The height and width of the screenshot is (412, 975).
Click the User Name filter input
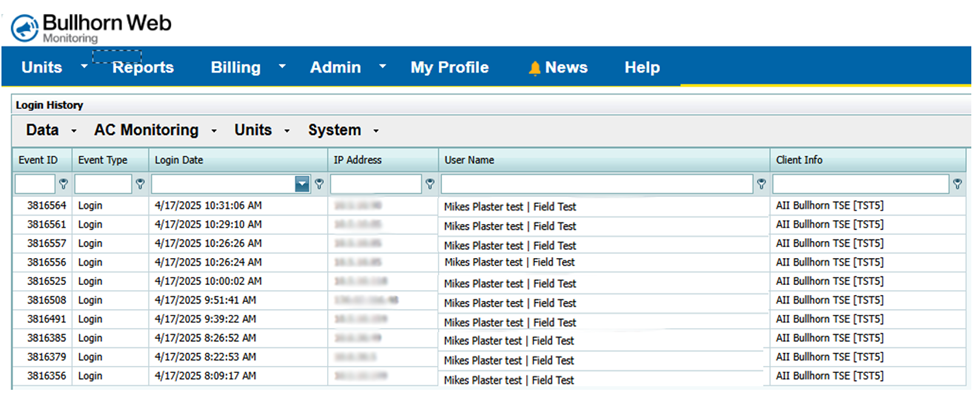coord(597,184)
